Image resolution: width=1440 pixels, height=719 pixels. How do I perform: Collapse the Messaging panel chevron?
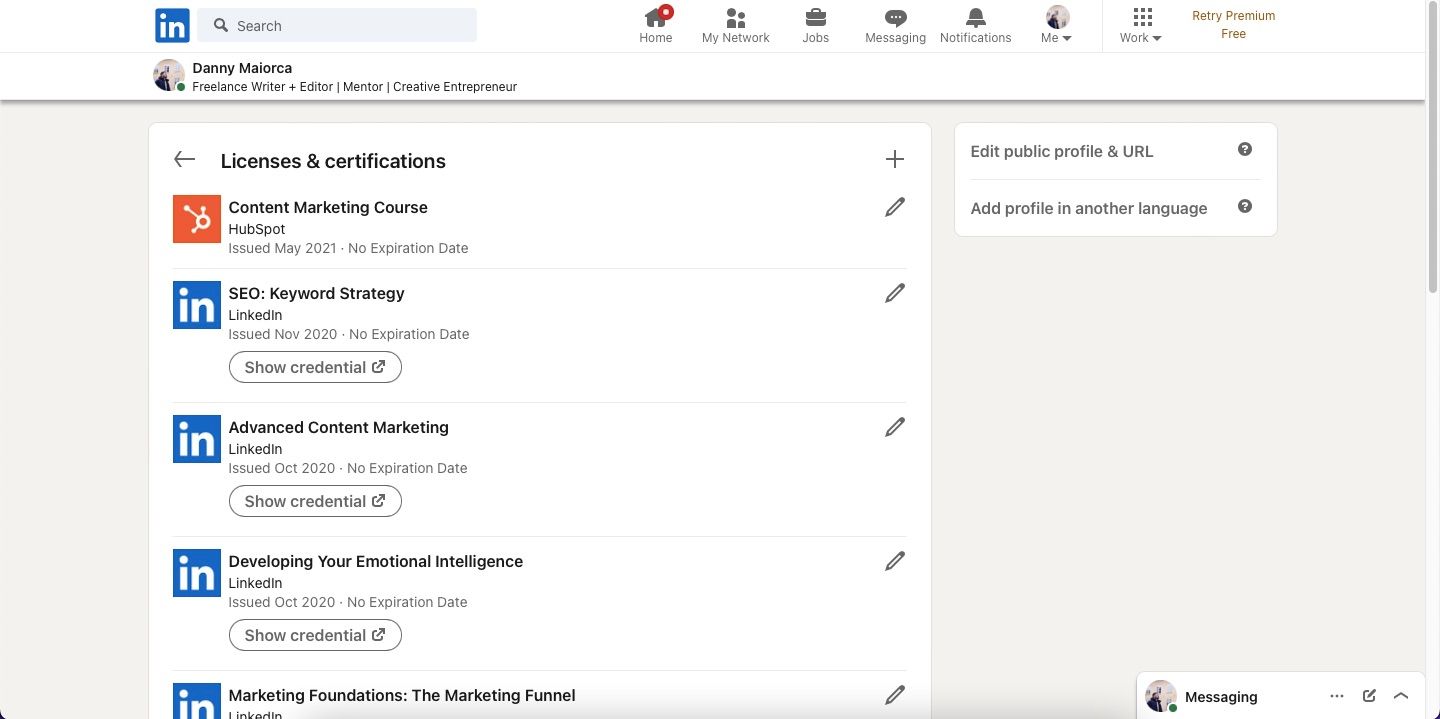1401,694
